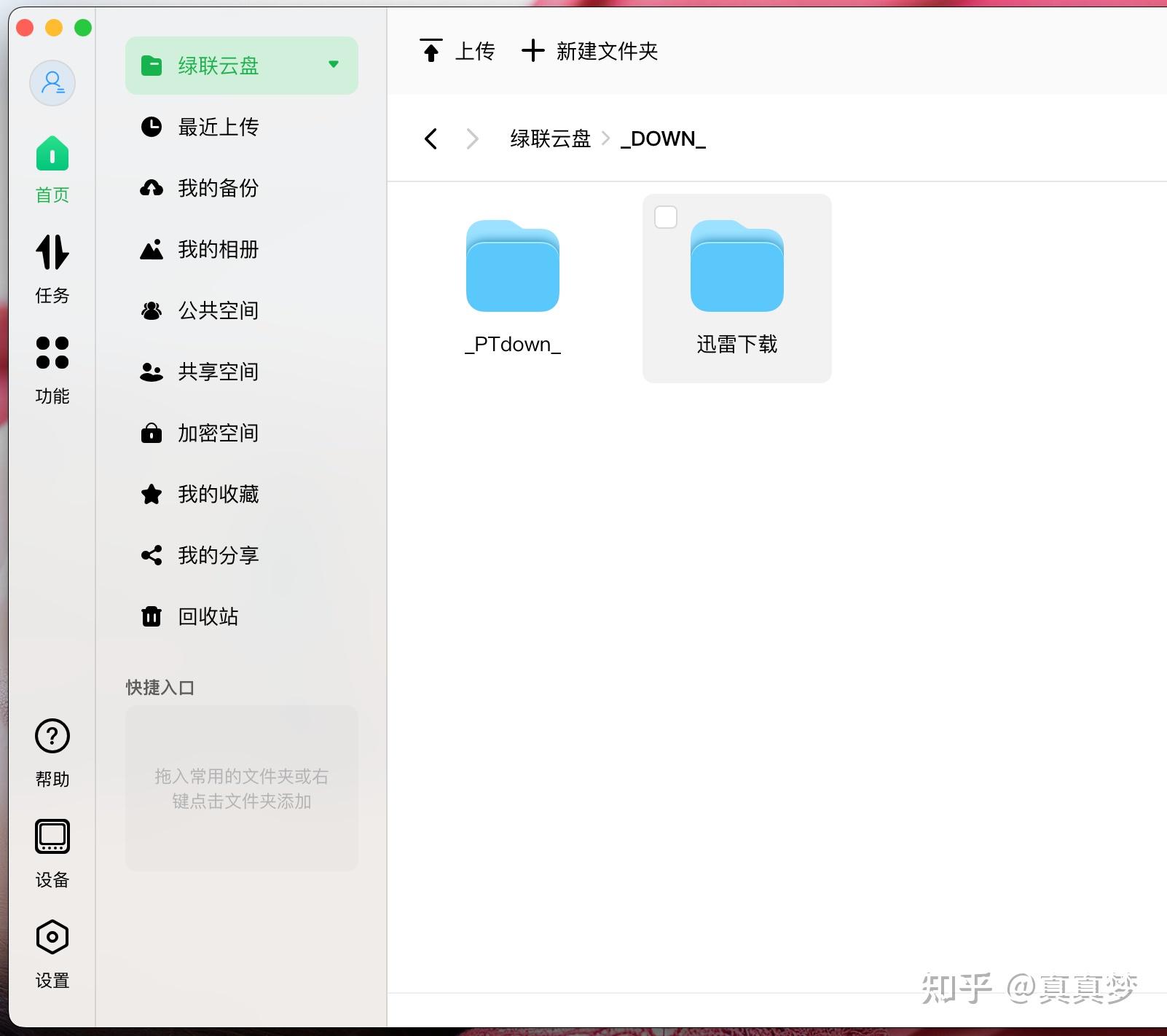Go back with the left chevron
Screen dimensions: 1167x1036
pos(431,138)
